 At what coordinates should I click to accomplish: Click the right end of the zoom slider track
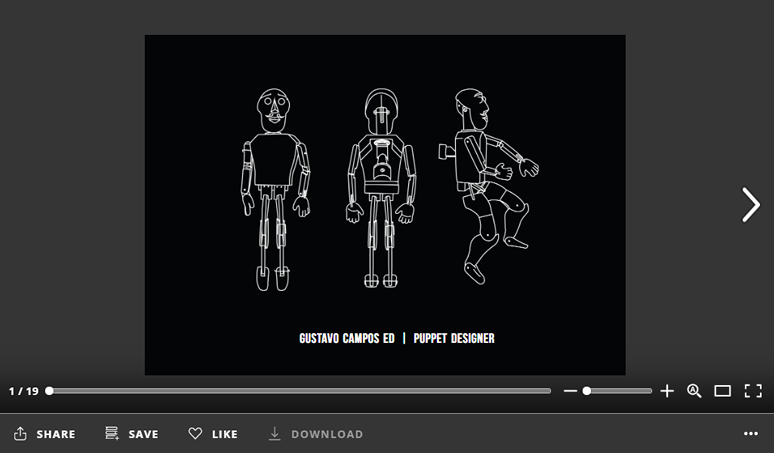tap(649, 391)
